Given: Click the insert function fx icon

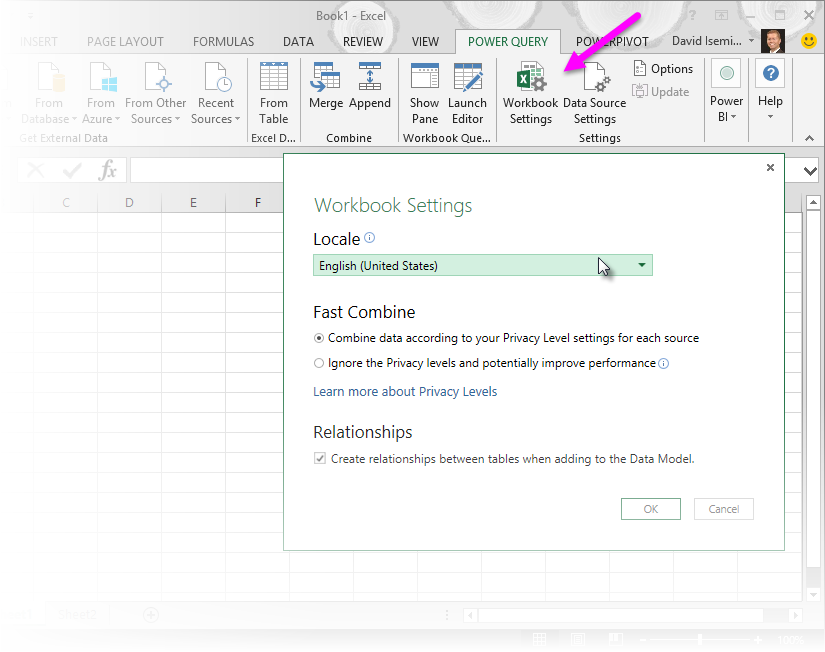Looking at the screenshot, I should [107, 170].
